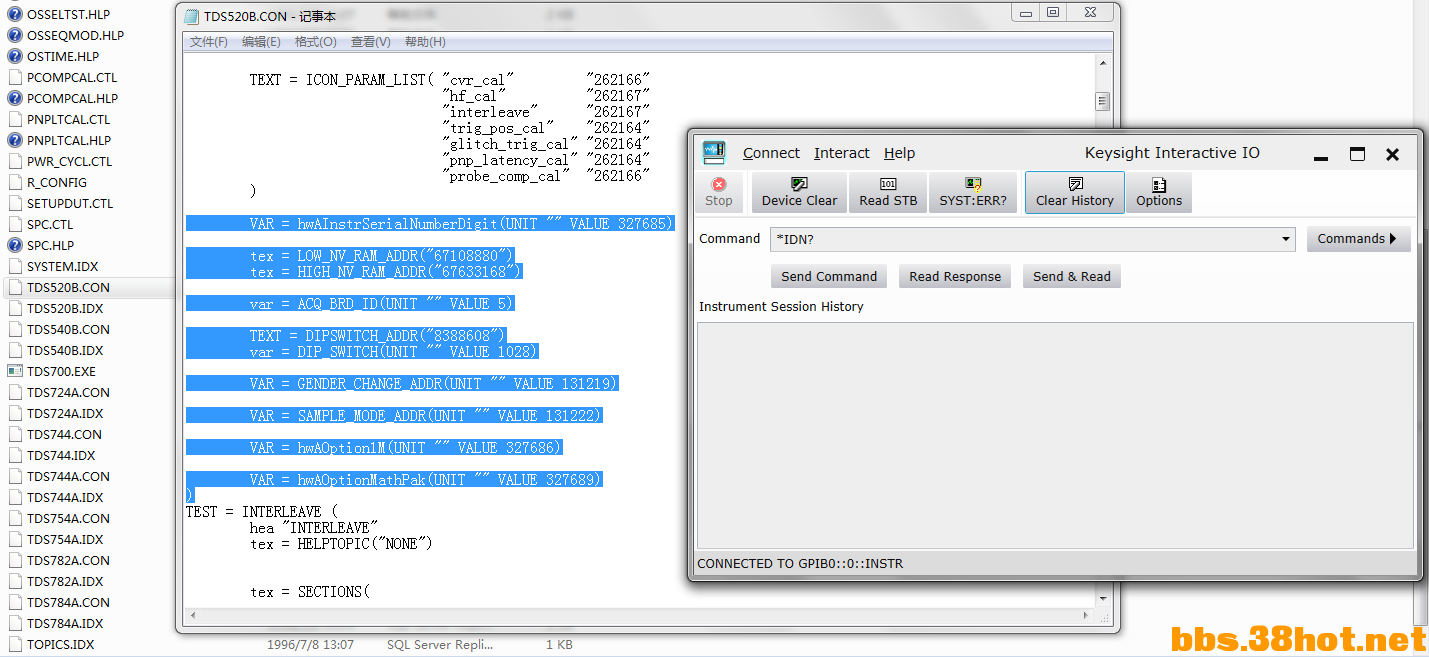Image resolution: width=1429 pixels, height=657 pixels.
Task: Open the Interact menu in Keysight
Action: [842, 153]
